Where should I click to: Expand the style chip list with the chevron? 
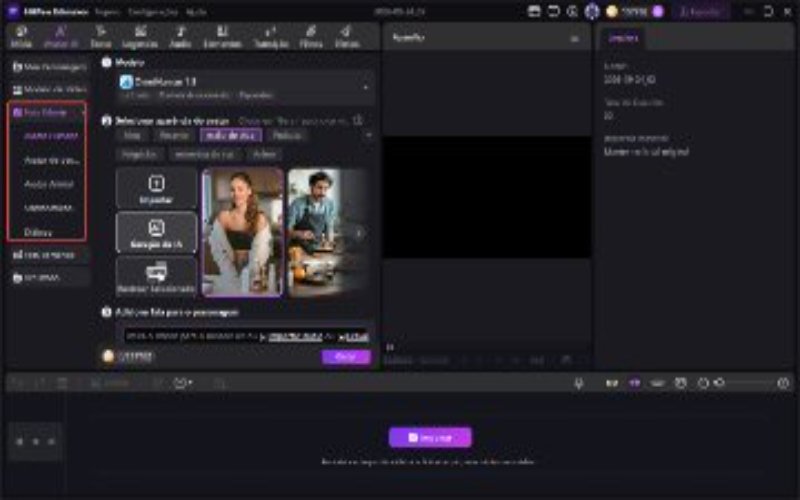tap(368, 135)
